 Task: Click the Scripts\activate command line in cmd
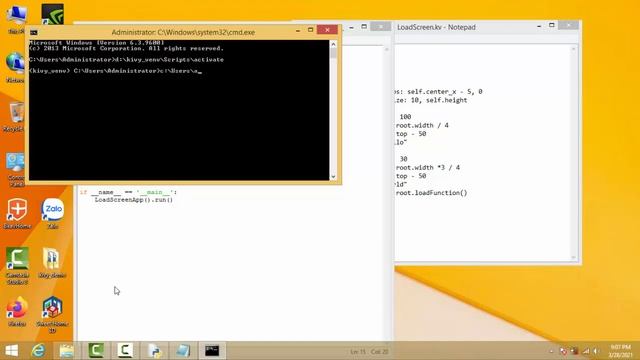click(126, 60)
